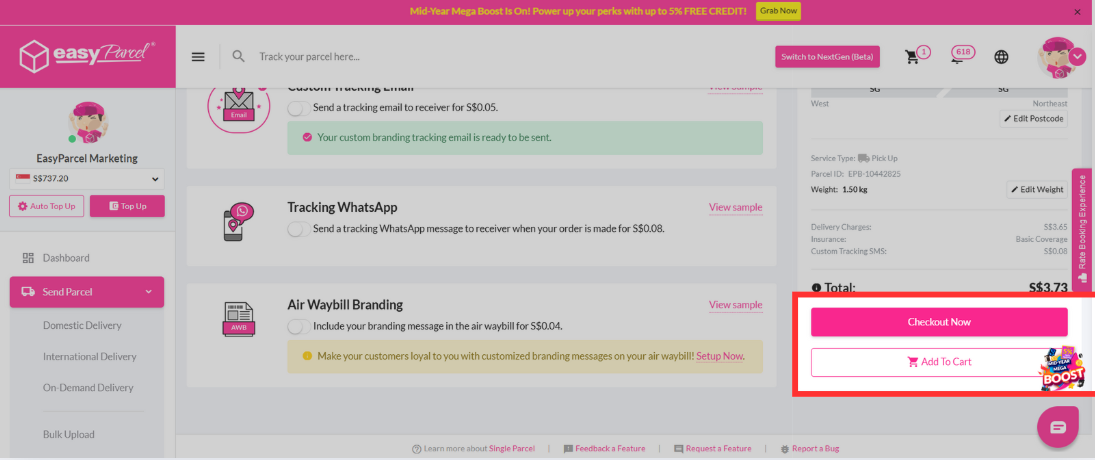Click the Mid-Year Mega Boost badge
This screenshot has height=460, width=1095.
click(1063, 369)
